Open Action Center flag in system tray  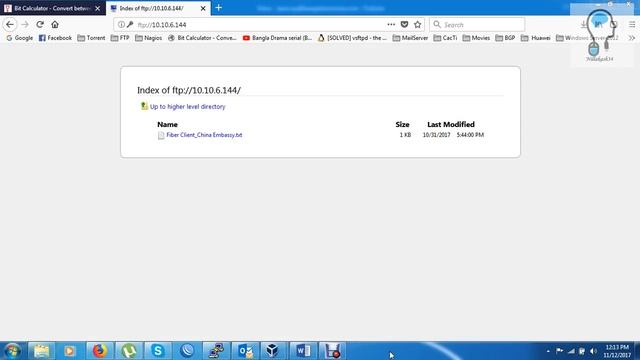[559, 351]
